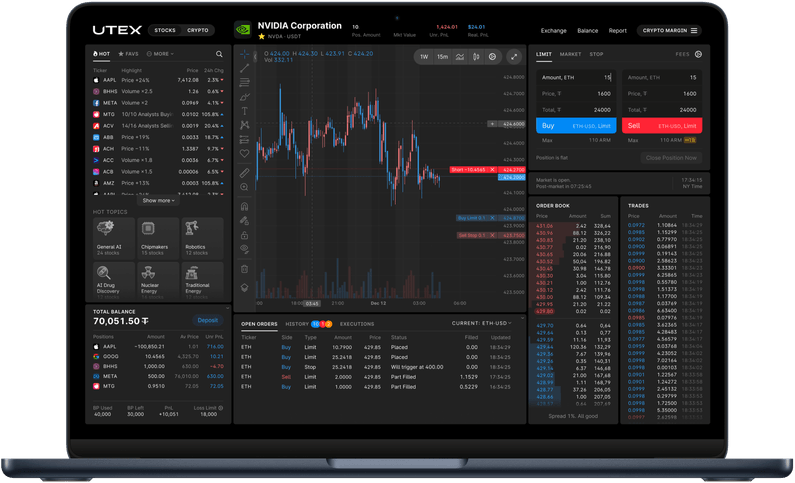795x483 pixels.
Task: Open Robotics hot topic
Action: pos(202,238)
